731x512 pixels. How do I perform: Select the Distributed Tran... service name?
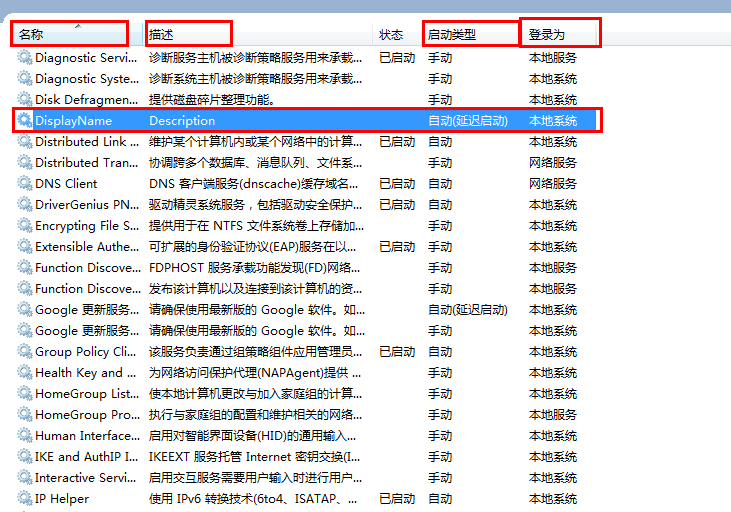click(87, 163)
